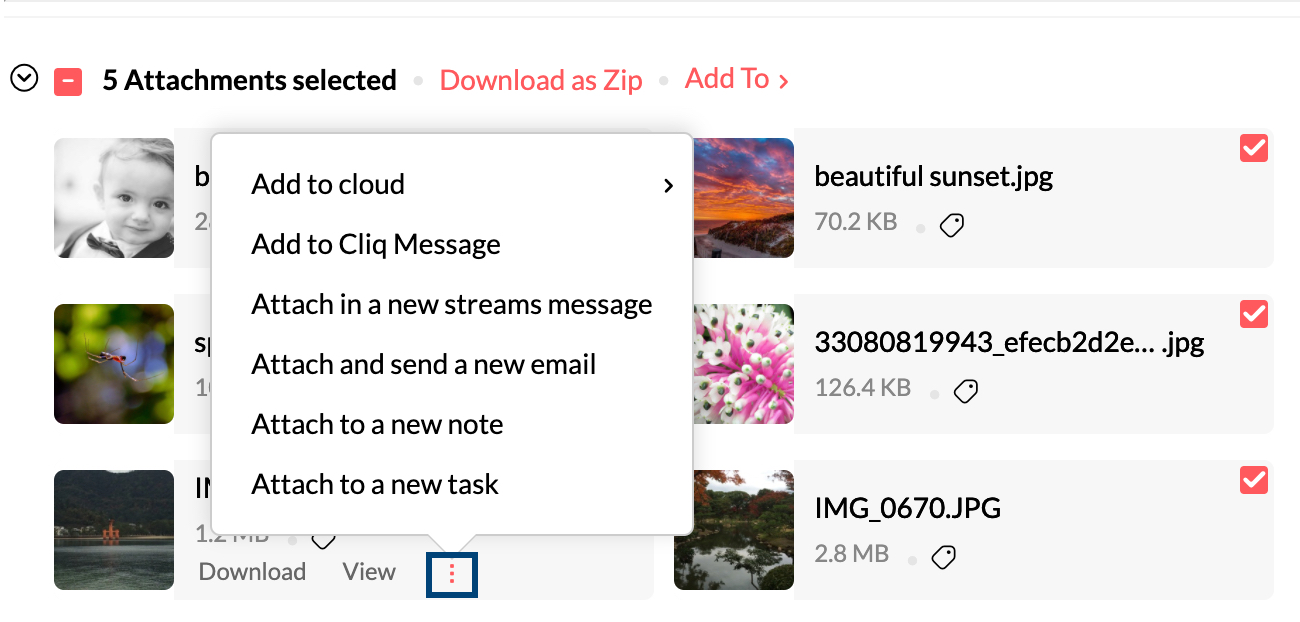Screen dimensions: 1300x622
Task: Uncheck the 33080819943 flower image checkbox
Action: 1253,314
